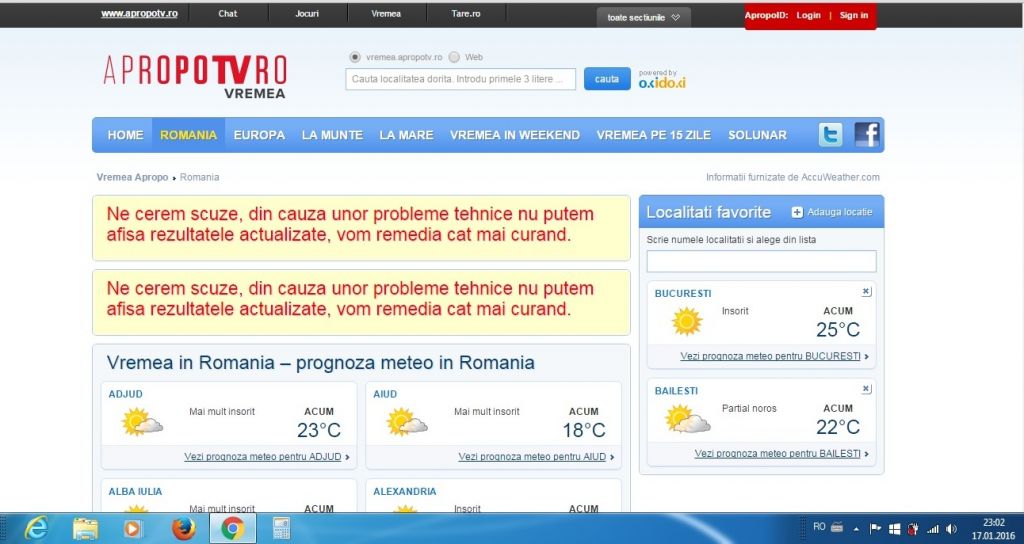Viewport: 1024px width, 544px height.
Task: Open Internet Explorer from the taskbar
Action: click(x=35, y=528)
